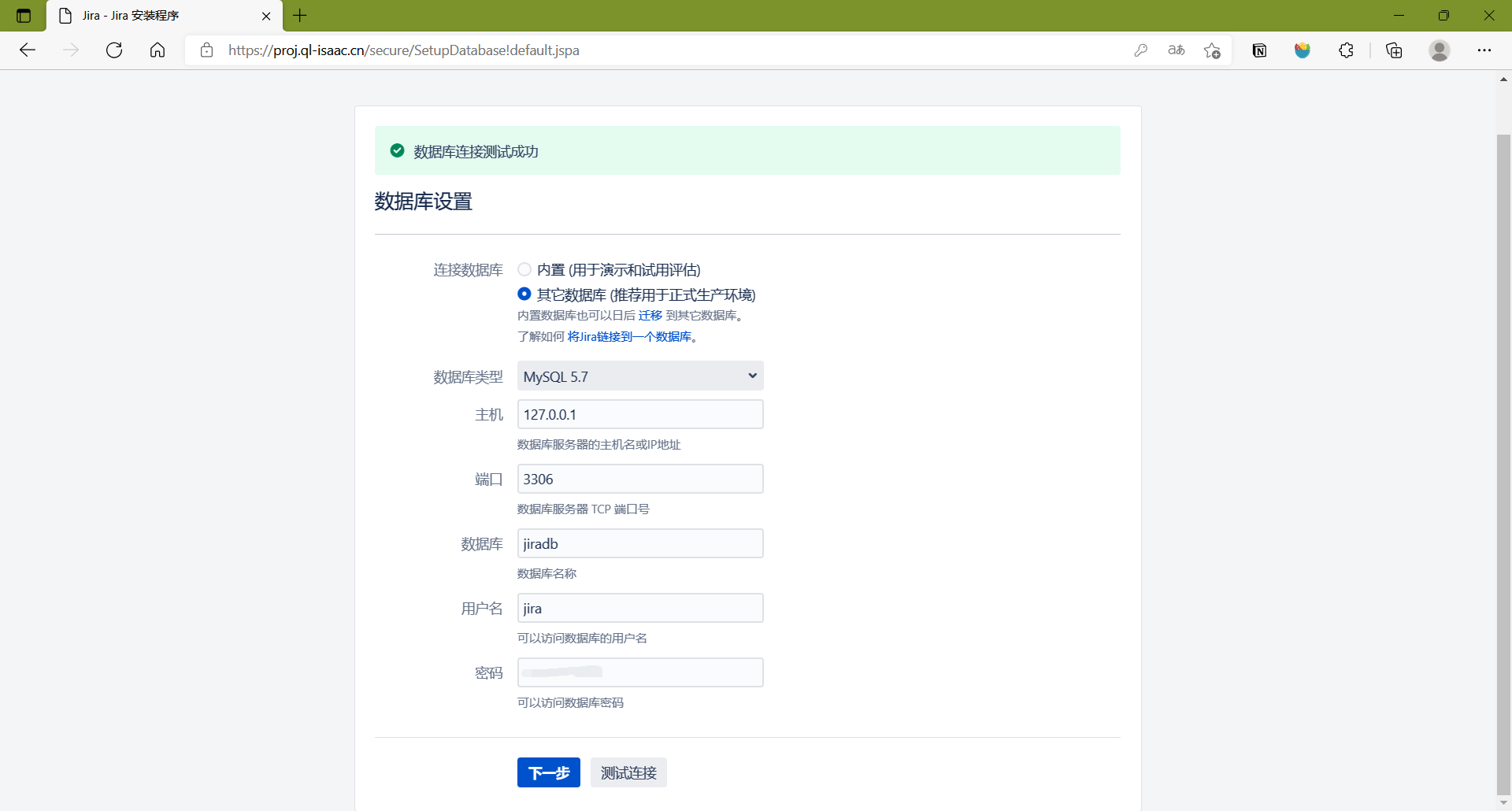Go to the browser home page
Viewport: 1512px width, 811px height.
[x=157, y=50]
